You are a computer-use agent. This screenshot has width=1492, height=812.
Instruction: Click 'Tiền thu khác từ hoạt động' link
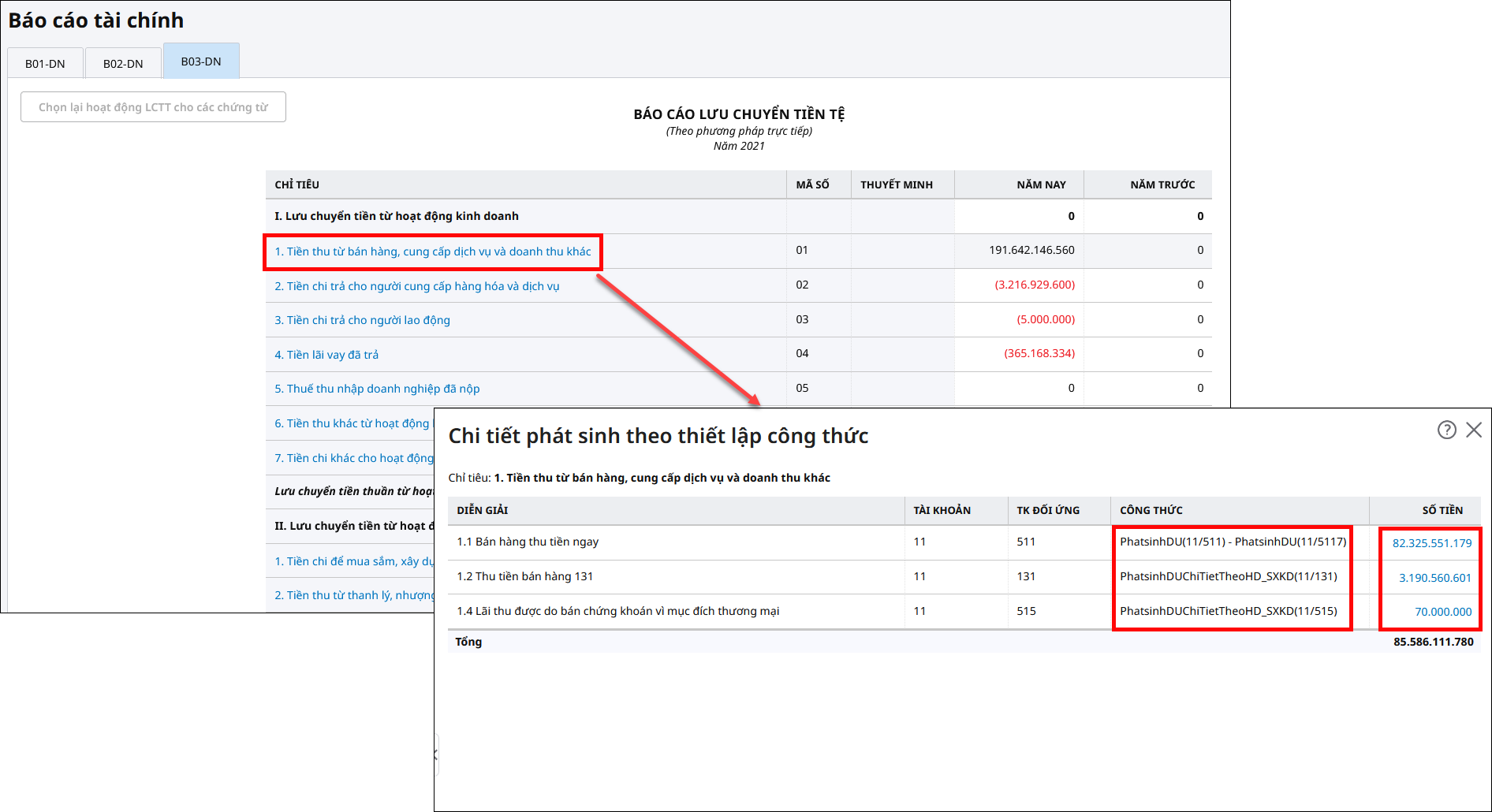(352, 423)
